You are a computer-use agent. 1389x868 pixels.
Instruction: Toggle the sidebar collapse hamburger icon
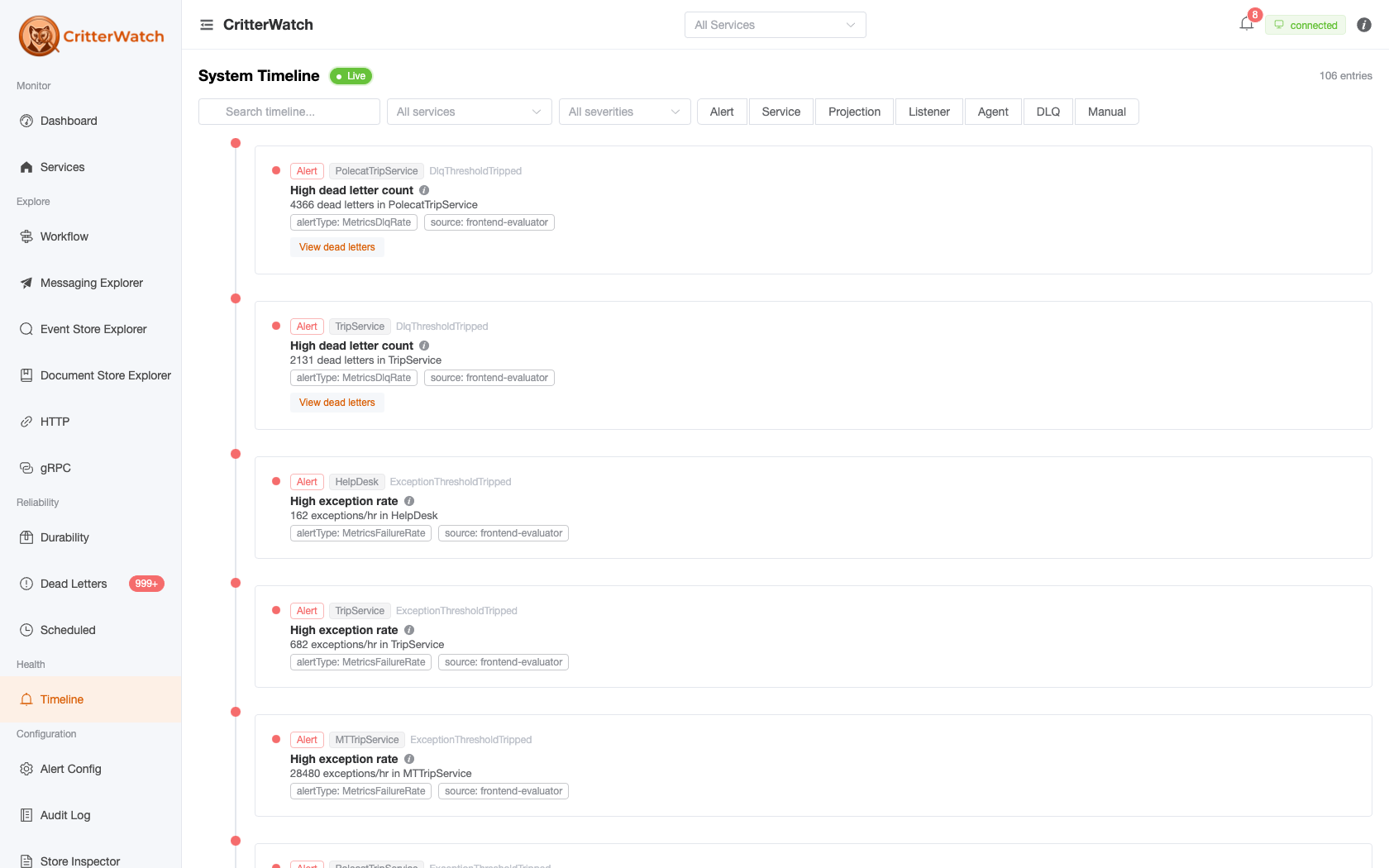[x=207, y=25]
